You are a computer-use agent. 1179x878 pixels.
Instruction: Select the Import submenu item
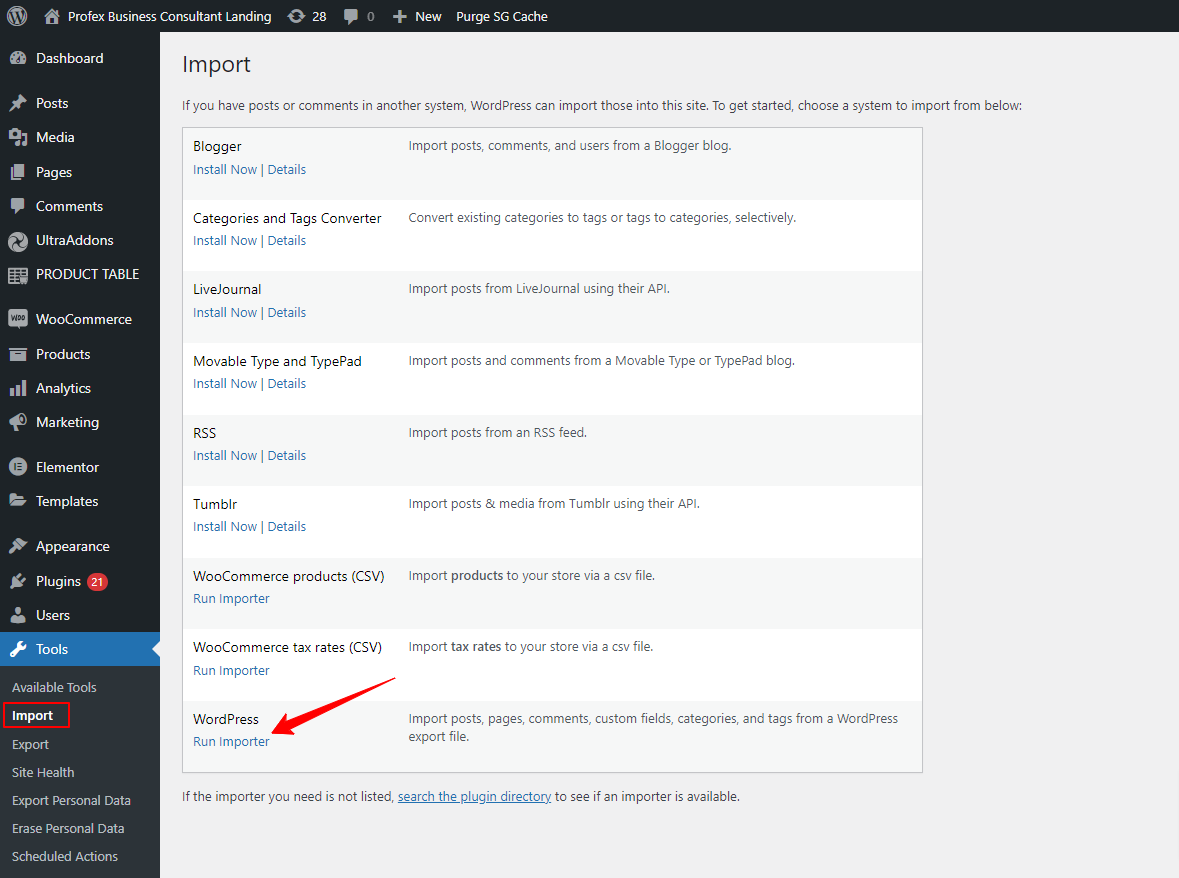[32, 716]
